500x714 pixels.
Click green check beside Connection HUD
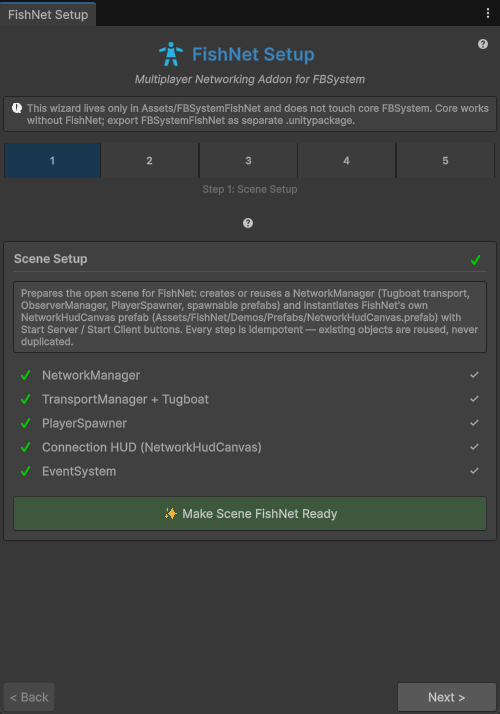coord(26,447)
